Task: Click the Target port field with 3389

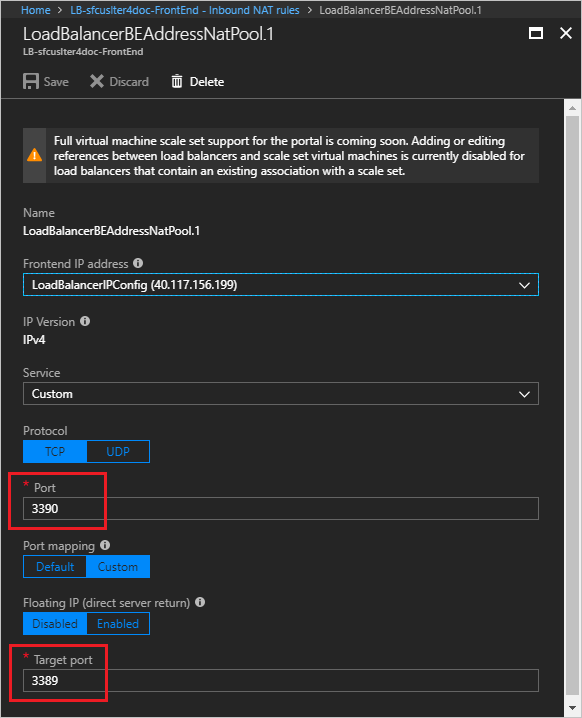Action: (281, 680)
